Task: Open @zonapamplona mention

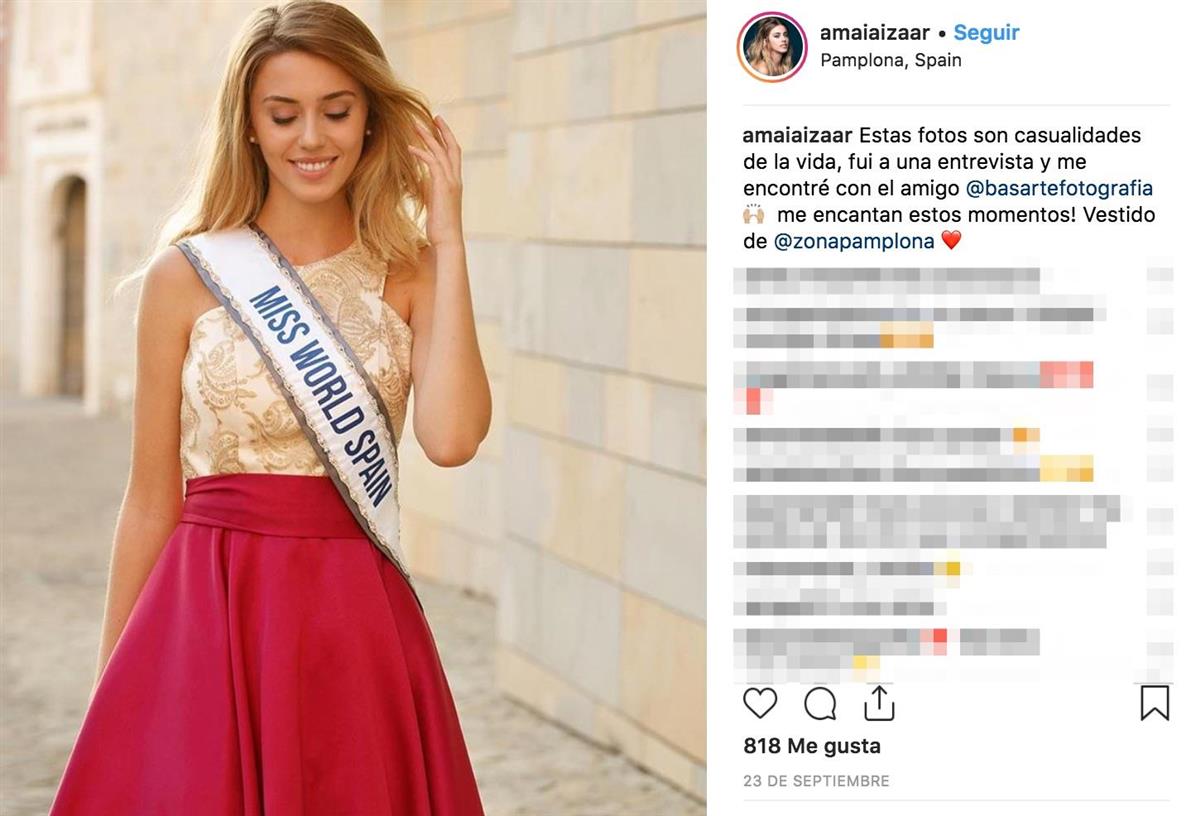Action: (854, 241)
